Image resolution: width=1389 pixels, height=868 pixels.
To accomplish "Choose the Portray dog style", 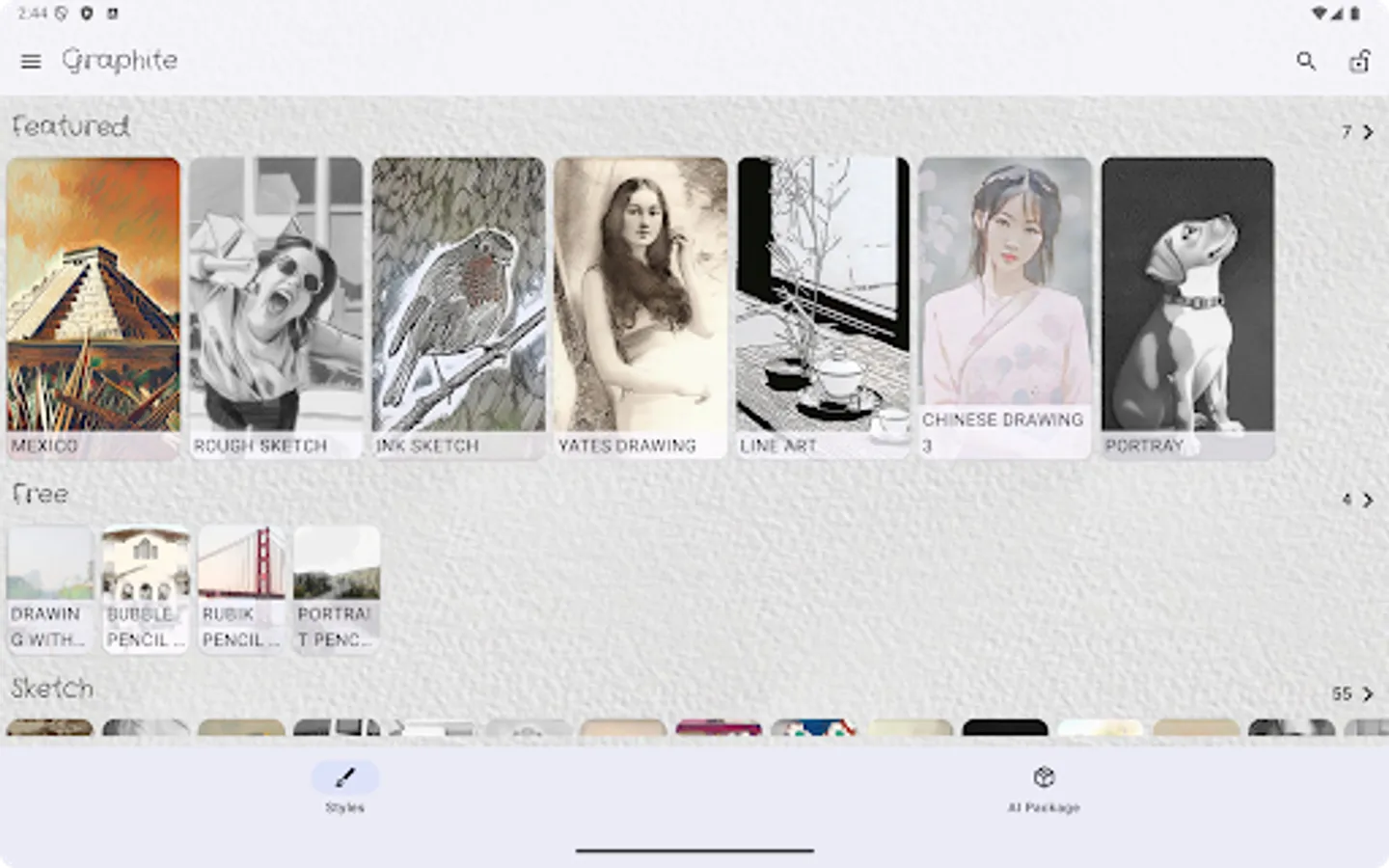I will 1187,308.
